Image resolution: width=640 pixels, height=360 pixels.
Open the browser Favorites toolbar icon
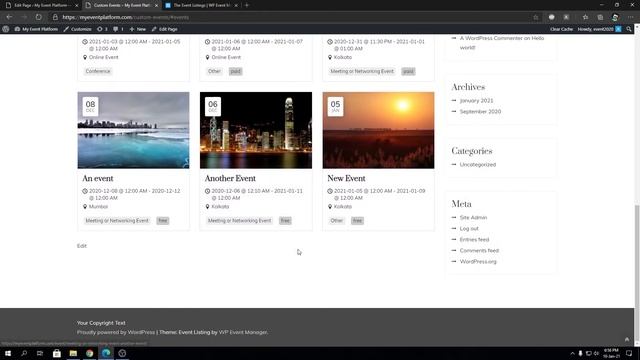[x=585, y=17]
